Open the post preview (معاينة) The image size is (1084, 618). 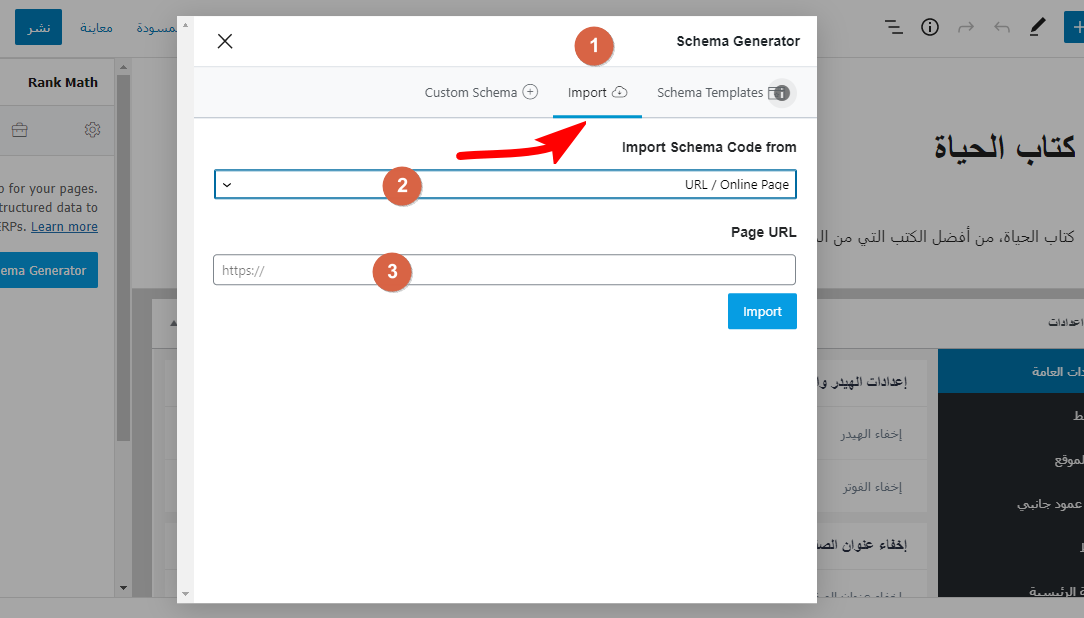pyautogui.click(x=96, y=27)
